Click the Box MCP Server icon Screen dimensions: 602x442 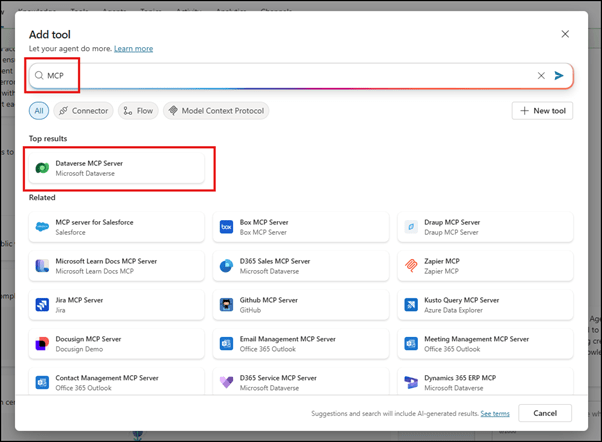tap(227, 227)
